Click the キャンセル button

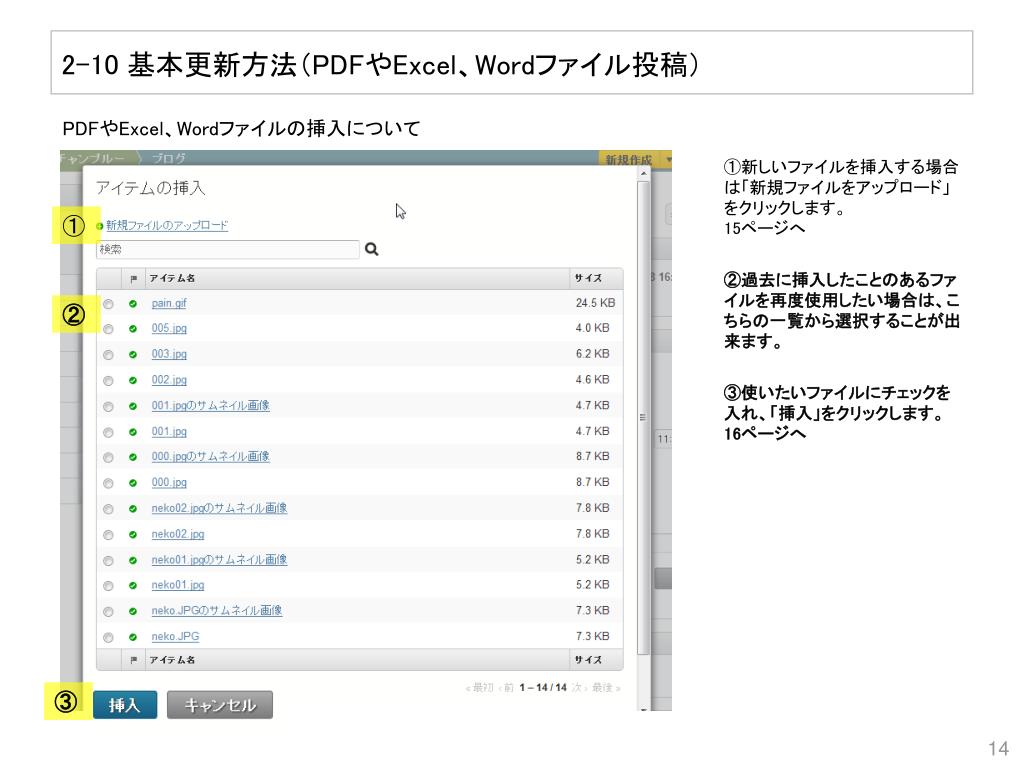[x=219, y=705]
